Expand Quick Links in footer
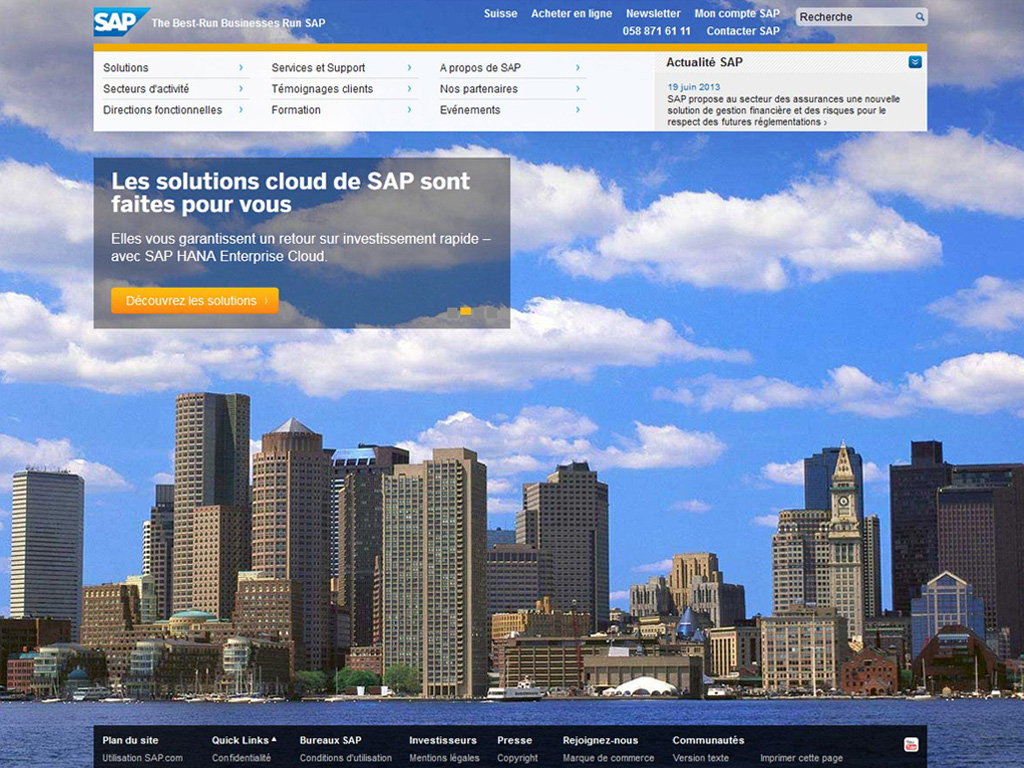 pyautogui.click(x=244, y=741)
